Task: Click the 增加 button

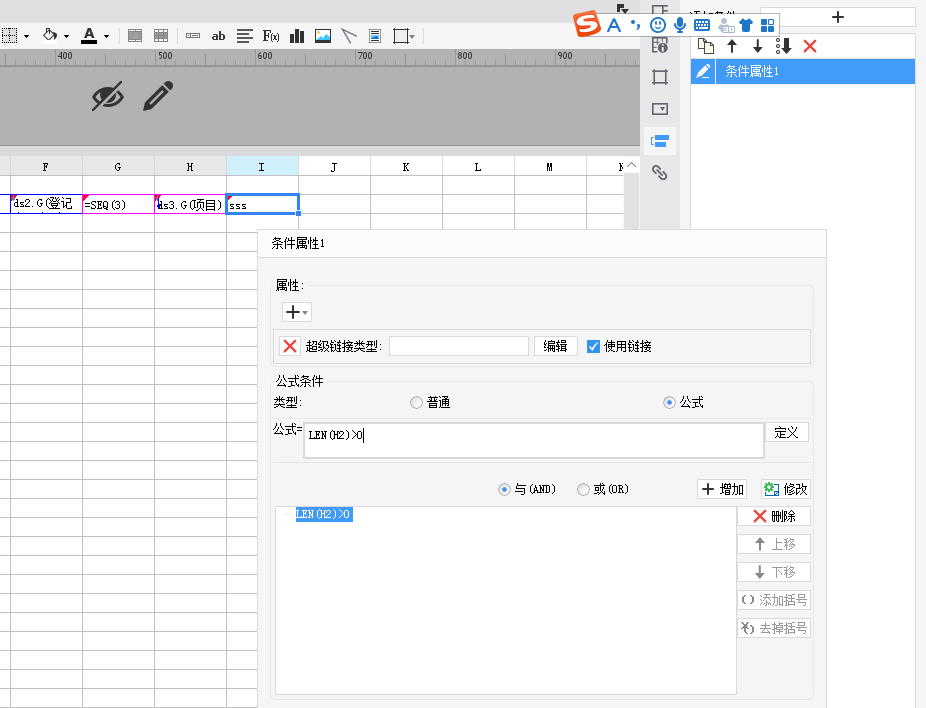Action: click(722, 489)
